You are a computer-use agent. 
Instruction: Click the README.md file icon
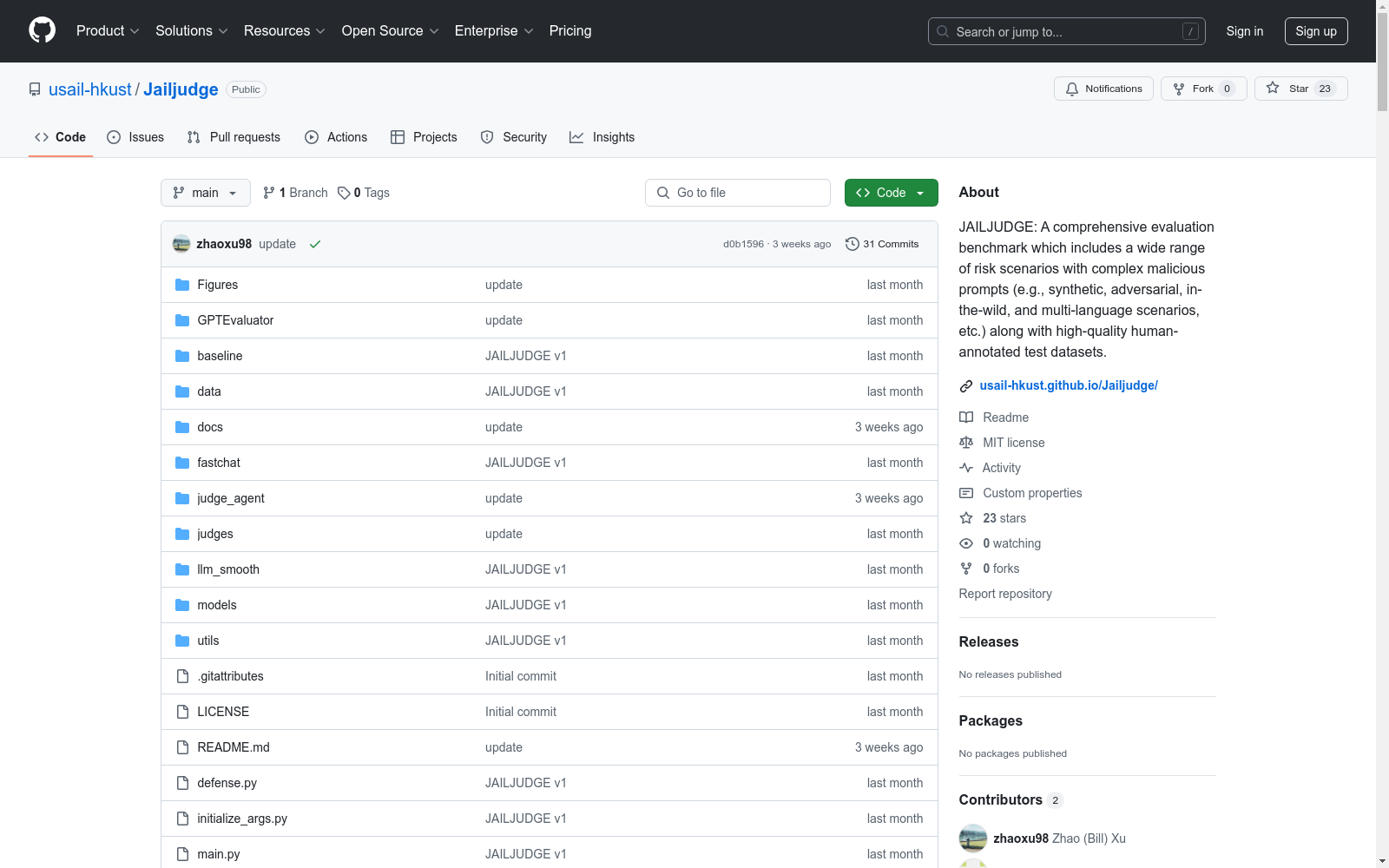(x=182, y=747)
